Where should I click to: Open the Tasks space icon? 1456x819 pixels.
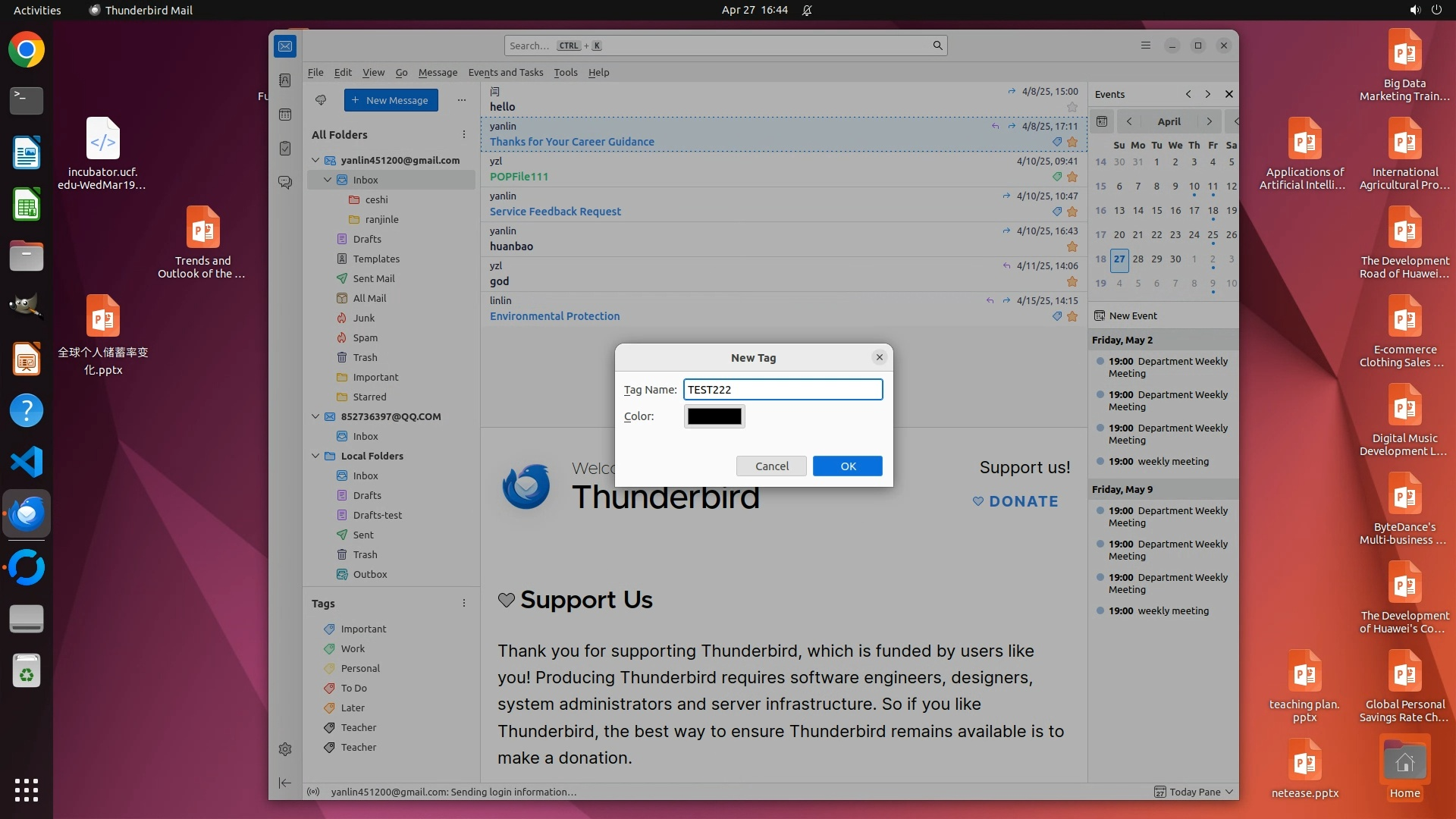click(285, 149)
